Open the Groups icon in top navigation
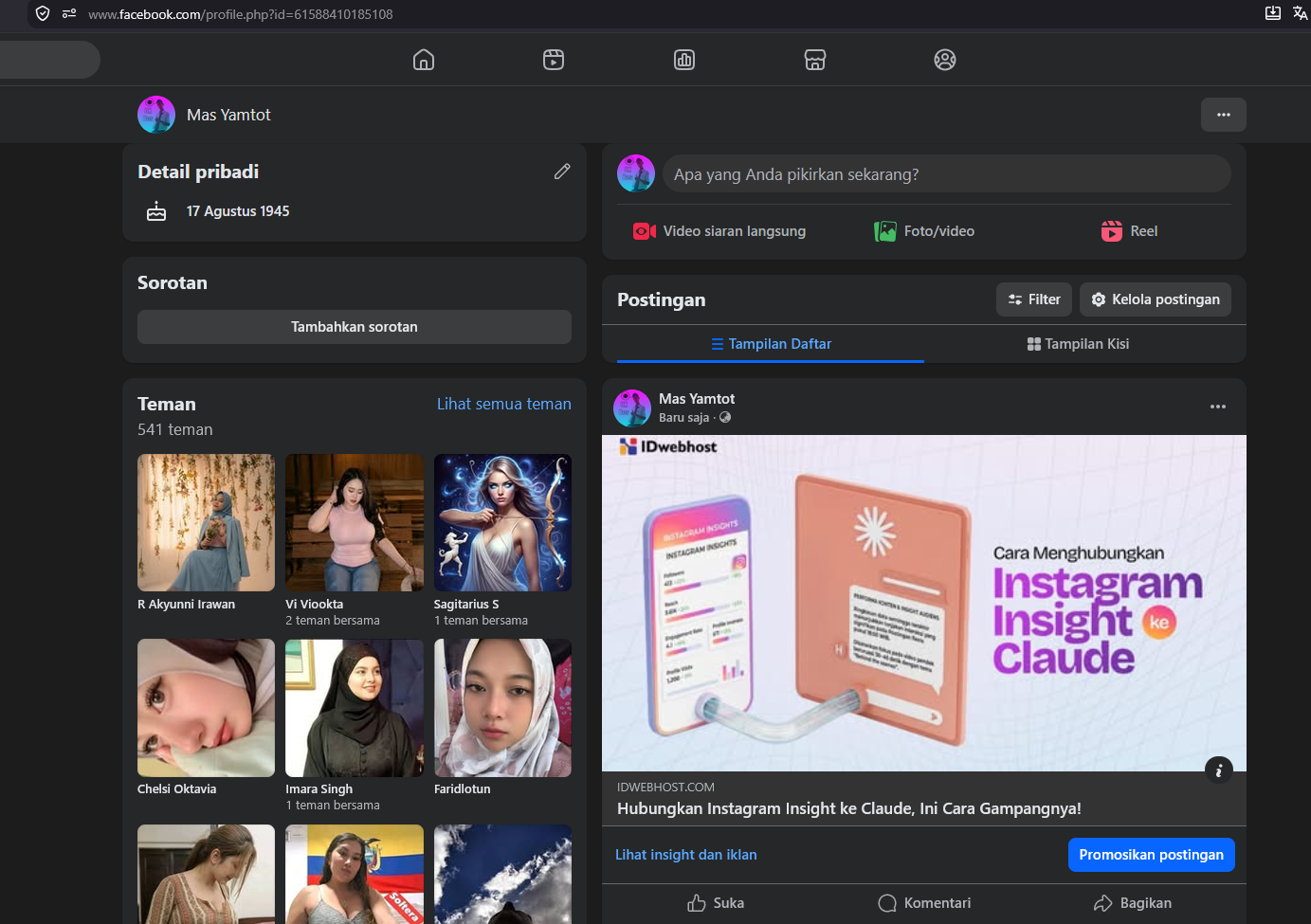Viewport: 1311px width, 924px height. click(x=945, y=60)
